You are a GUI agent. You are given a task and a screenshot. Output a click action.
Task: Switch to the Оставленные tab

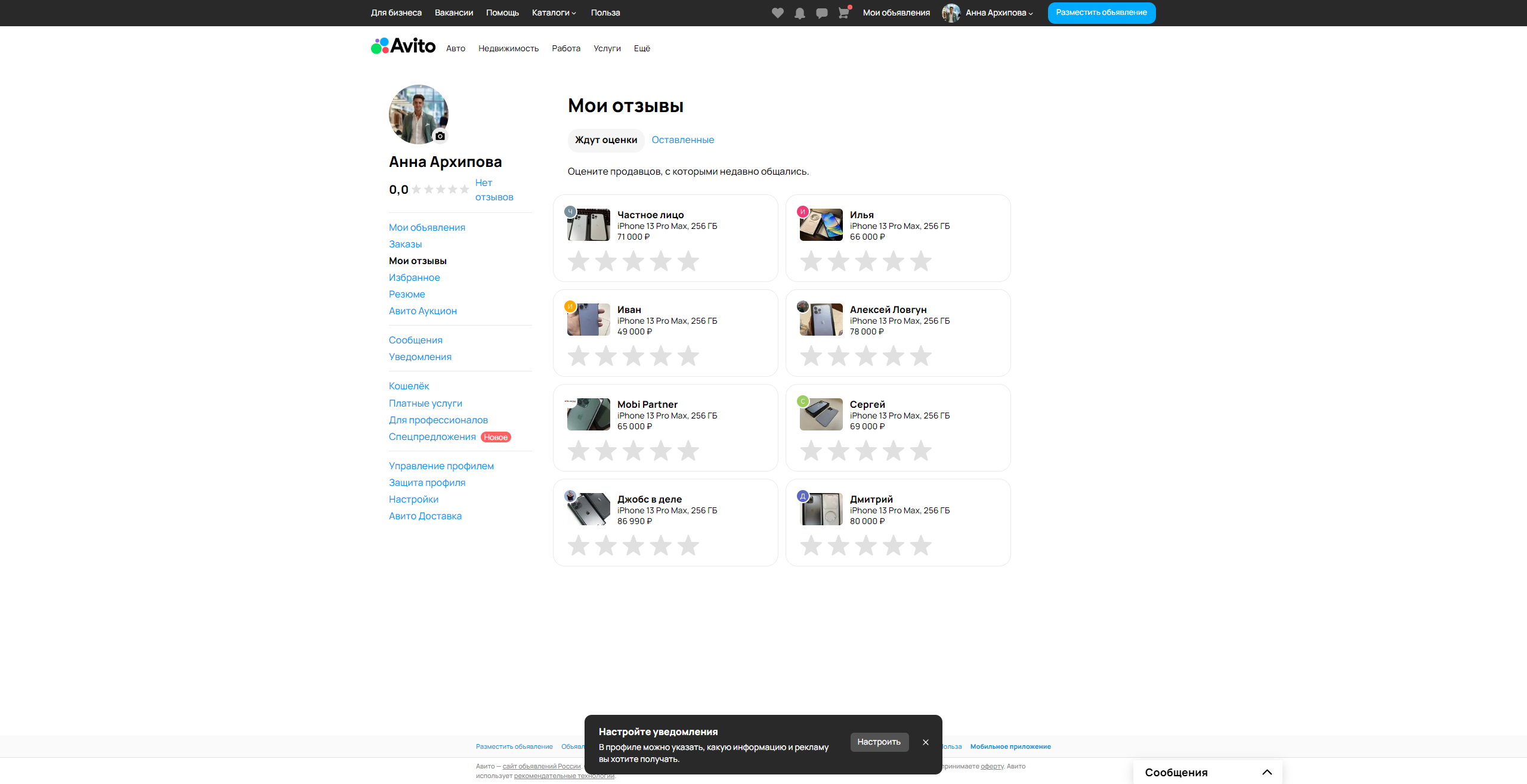pos(682,140)
